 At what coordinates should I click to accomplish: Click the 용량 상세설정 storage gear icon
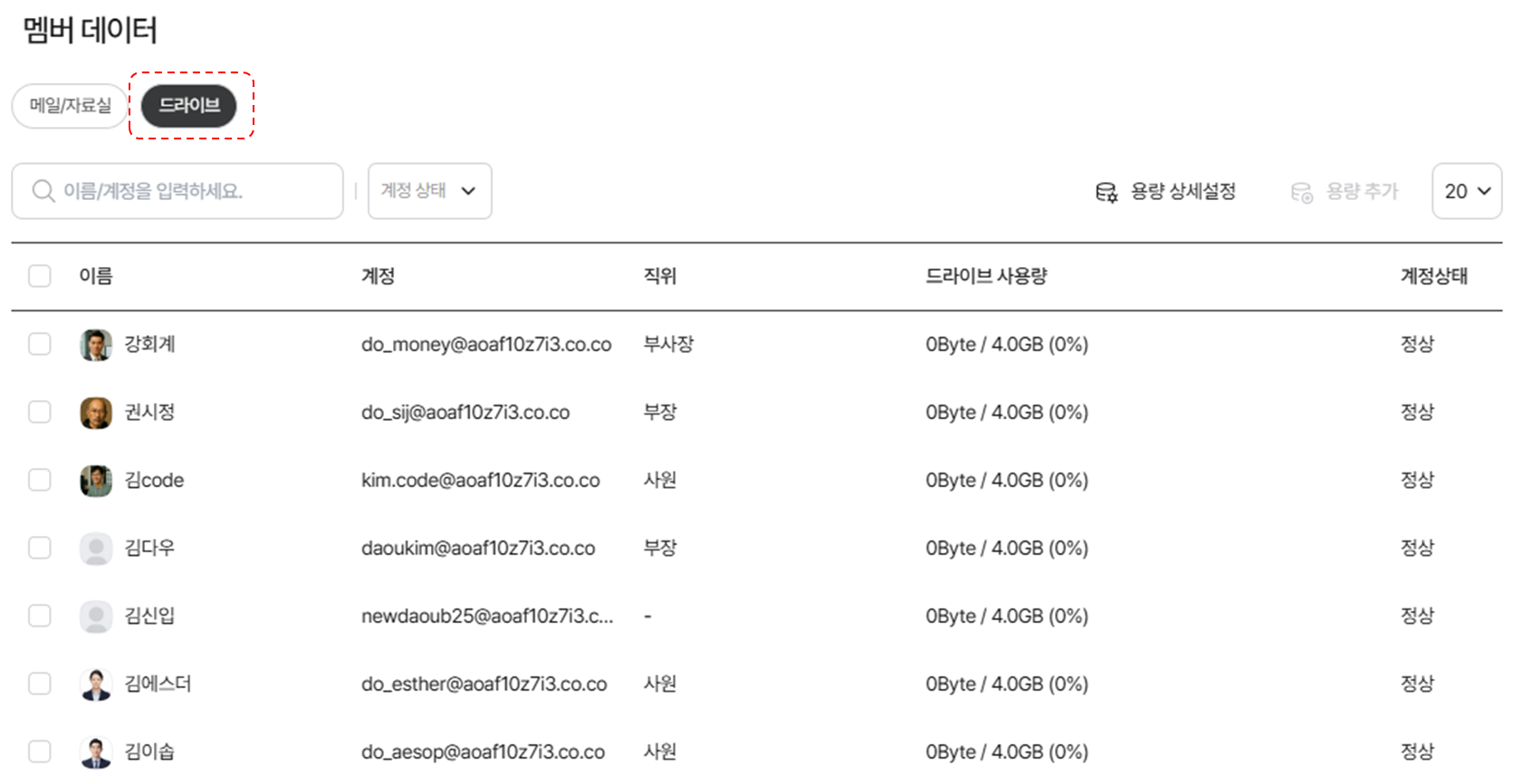point(1106,192)
